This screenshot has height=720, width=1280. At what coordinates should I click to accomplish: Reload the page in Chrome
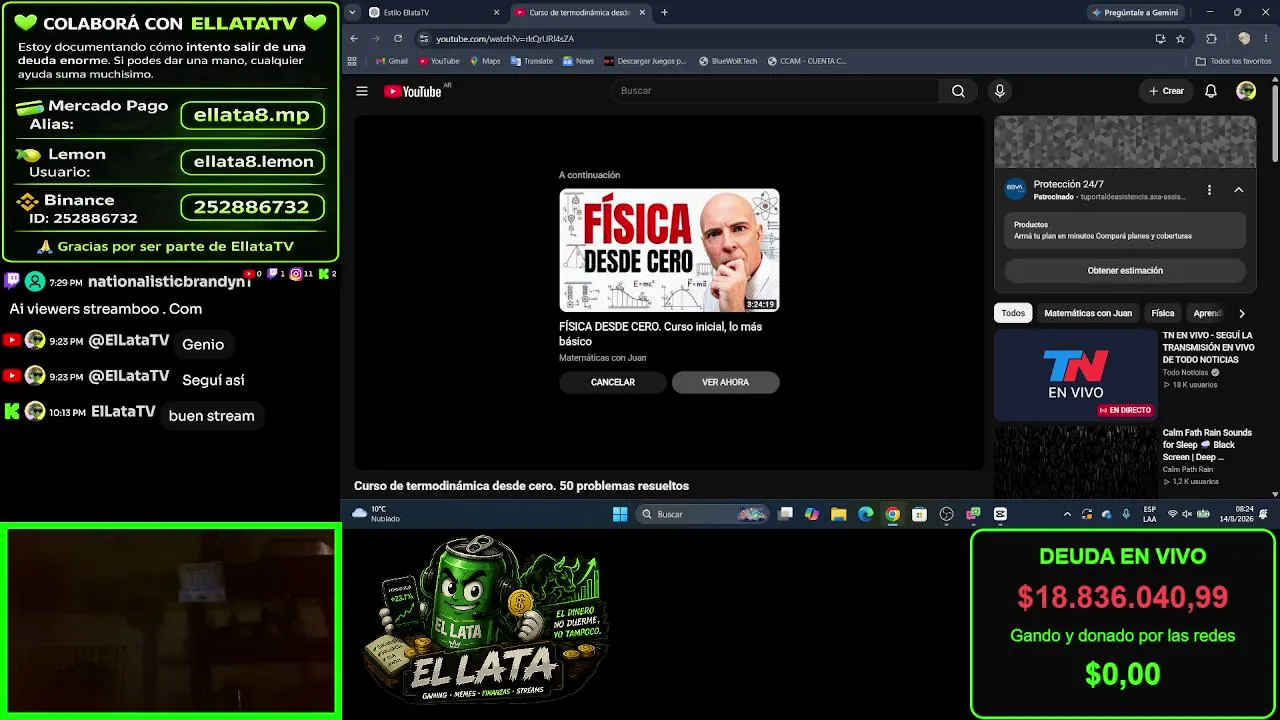click(x=398, y=38)
